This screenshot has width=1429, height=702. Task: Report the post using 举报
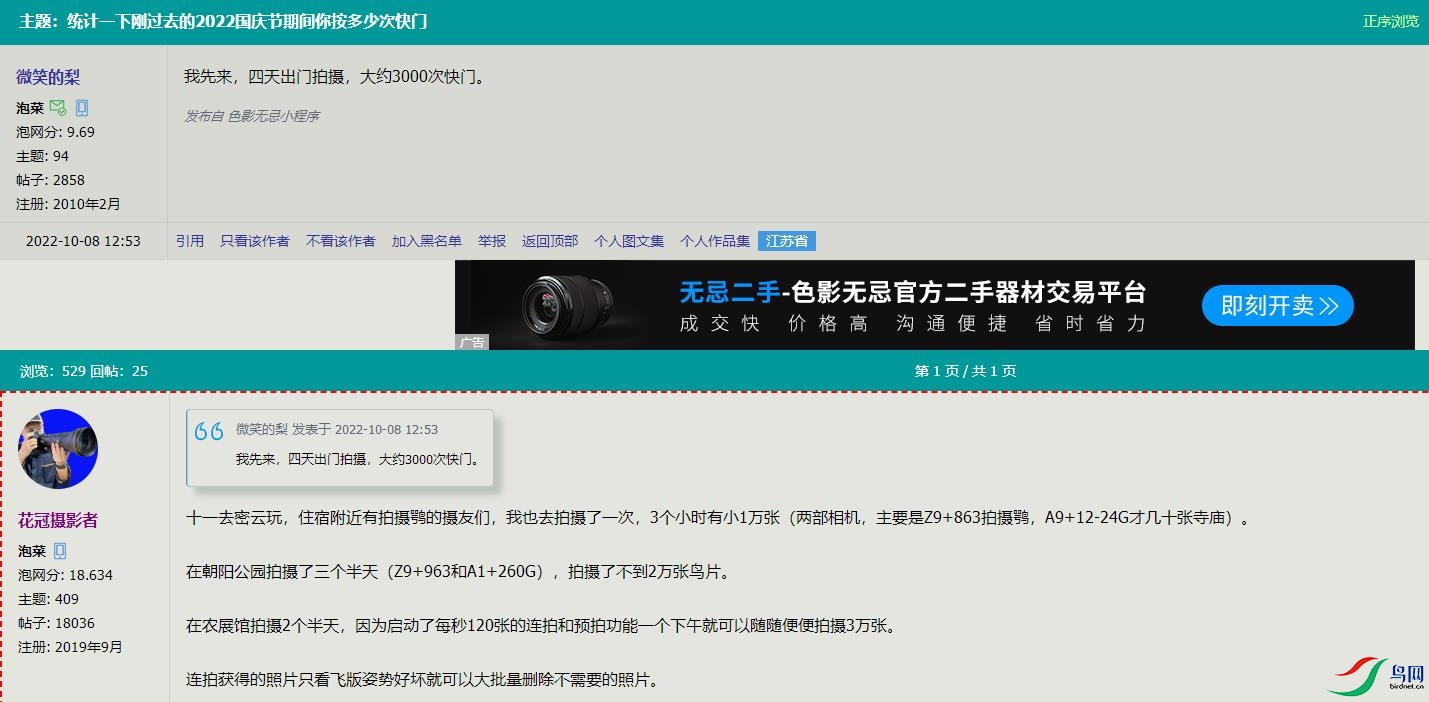pyautogui.click(x=492, y=241)
